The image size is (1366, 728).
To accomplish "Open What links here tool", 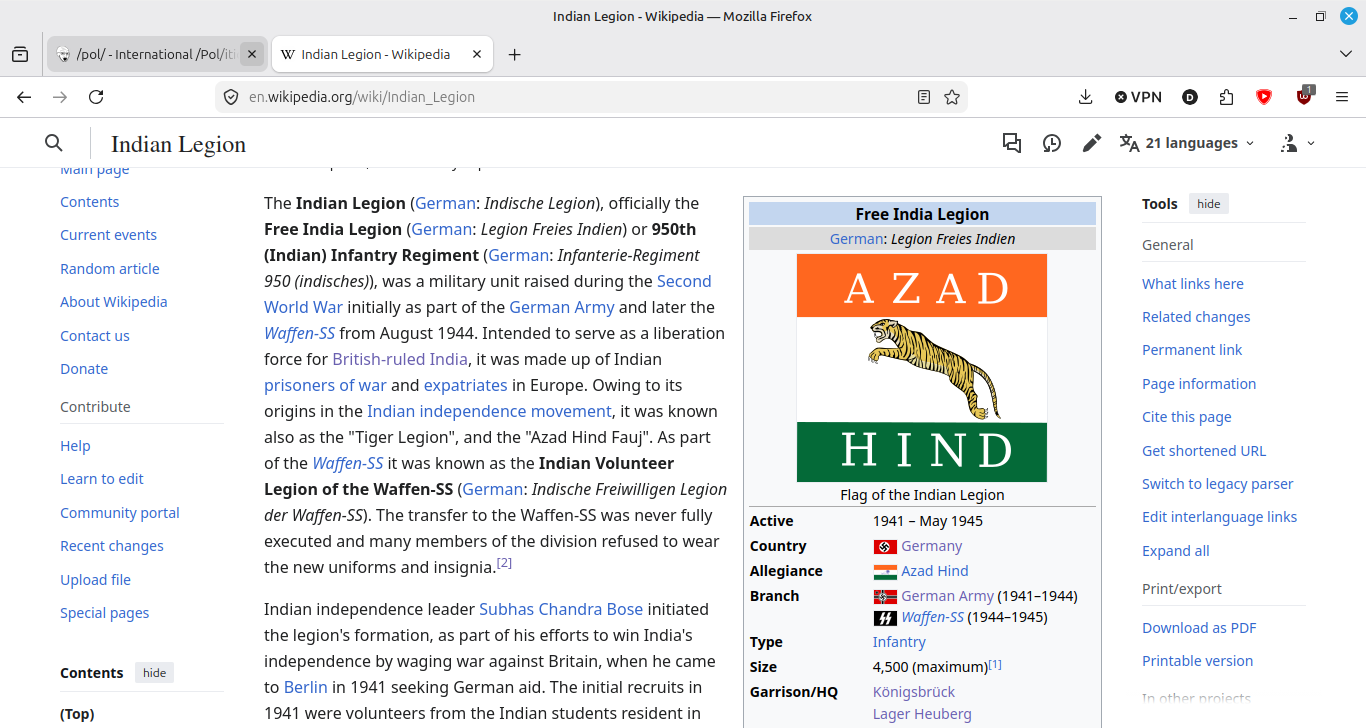I will pos(1193,284).
